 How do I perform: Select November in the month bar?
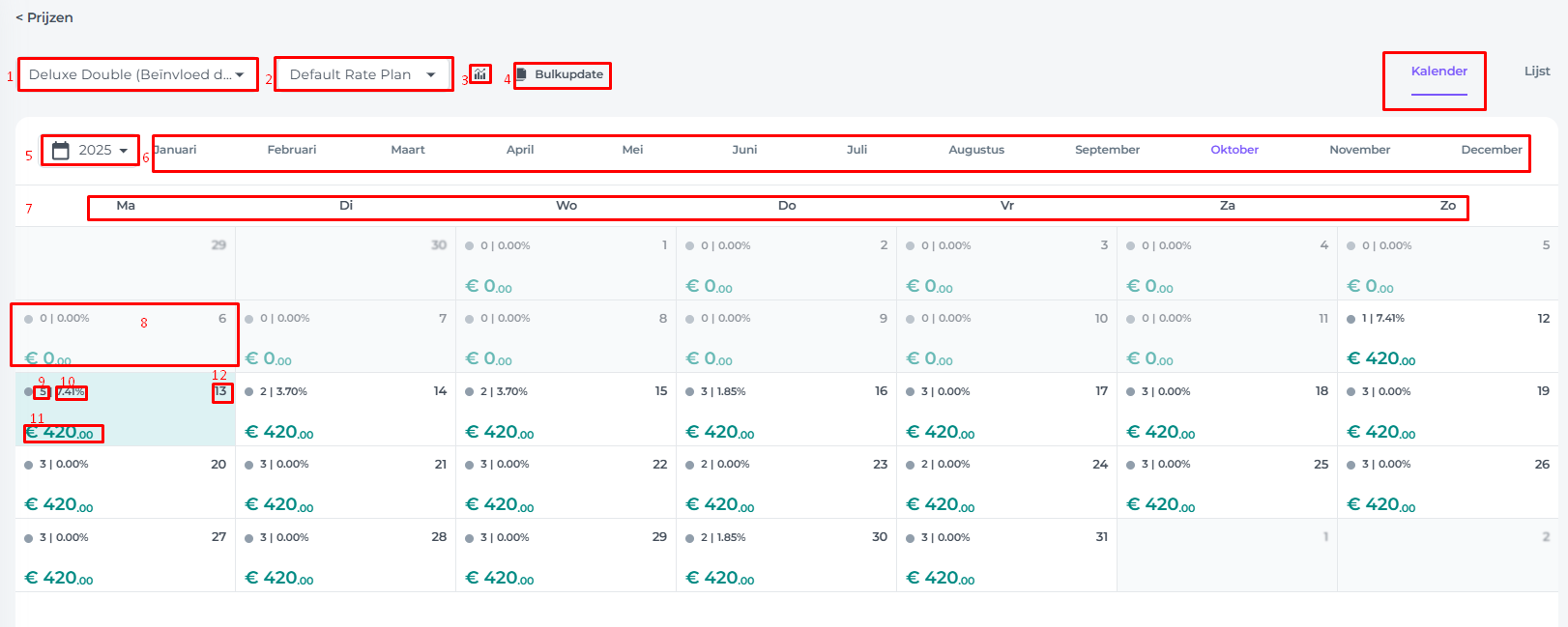coord(1359,150)
